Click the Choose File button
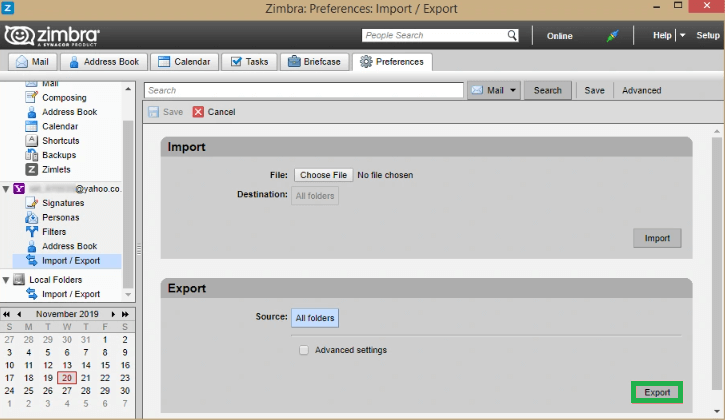This screenshot has height=420, width=725. pyautogui.click(x=324, y=175)
